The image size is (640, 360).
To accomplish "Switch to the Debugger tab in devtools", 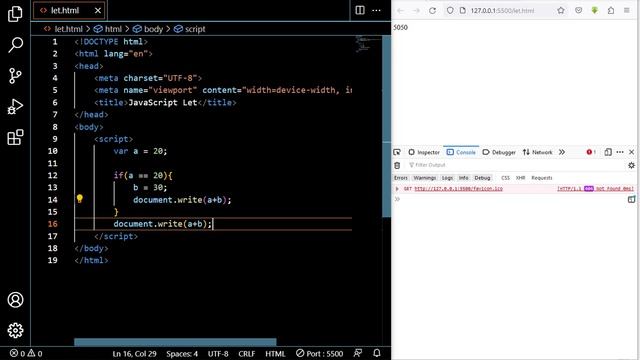I will click(x=499, y=152).
